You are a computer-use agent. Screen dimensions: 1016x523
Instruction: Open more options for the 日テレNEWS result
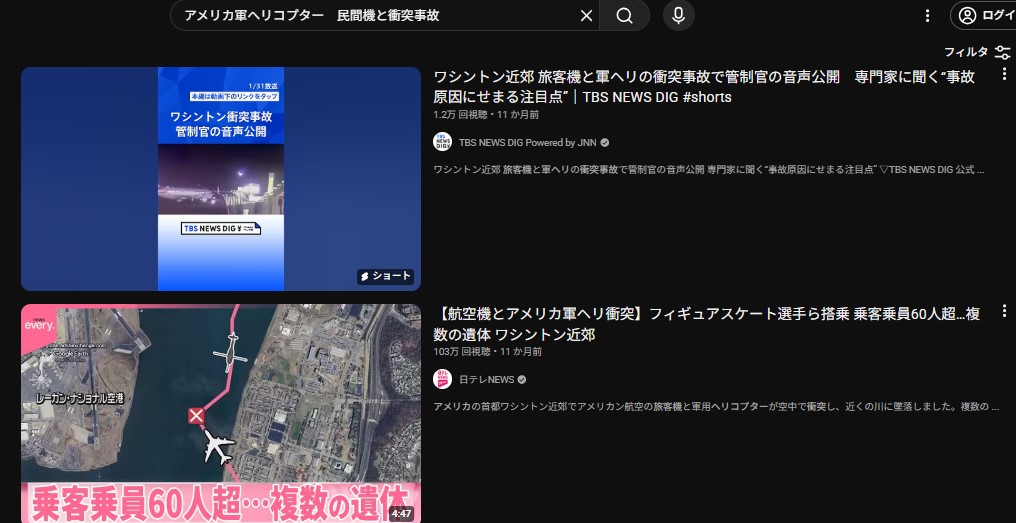coord(1004,311)
